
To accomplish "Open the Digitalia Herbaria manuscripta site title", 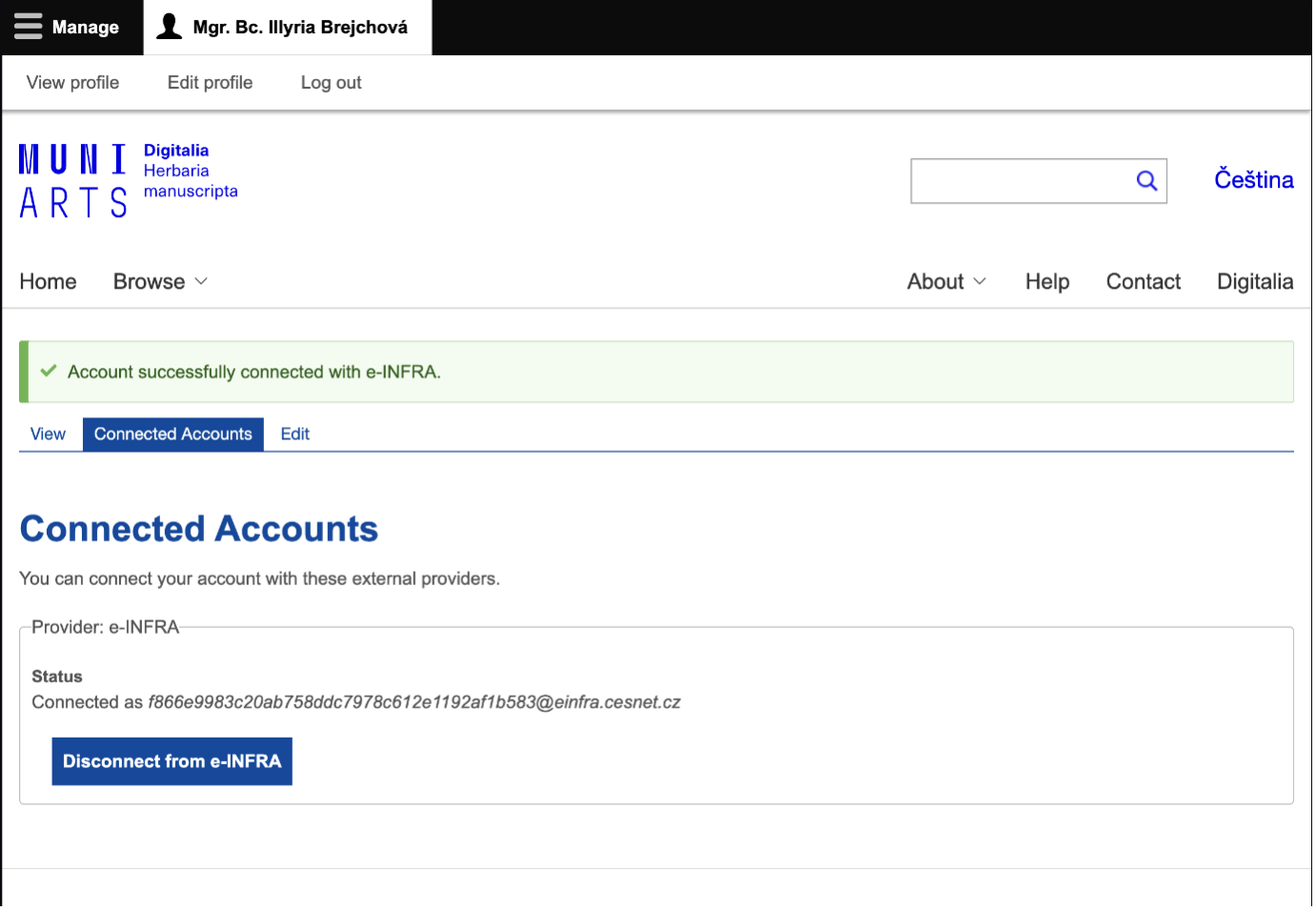I will (x=190, y=172).
